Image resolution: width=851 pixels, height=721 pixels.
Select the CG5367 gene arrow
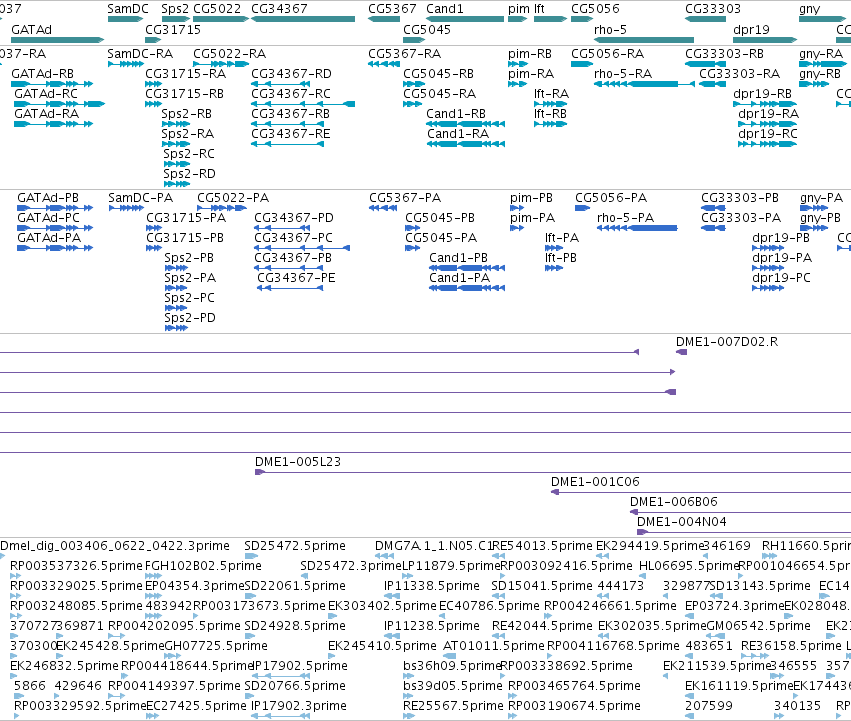[x=384, y=19]
